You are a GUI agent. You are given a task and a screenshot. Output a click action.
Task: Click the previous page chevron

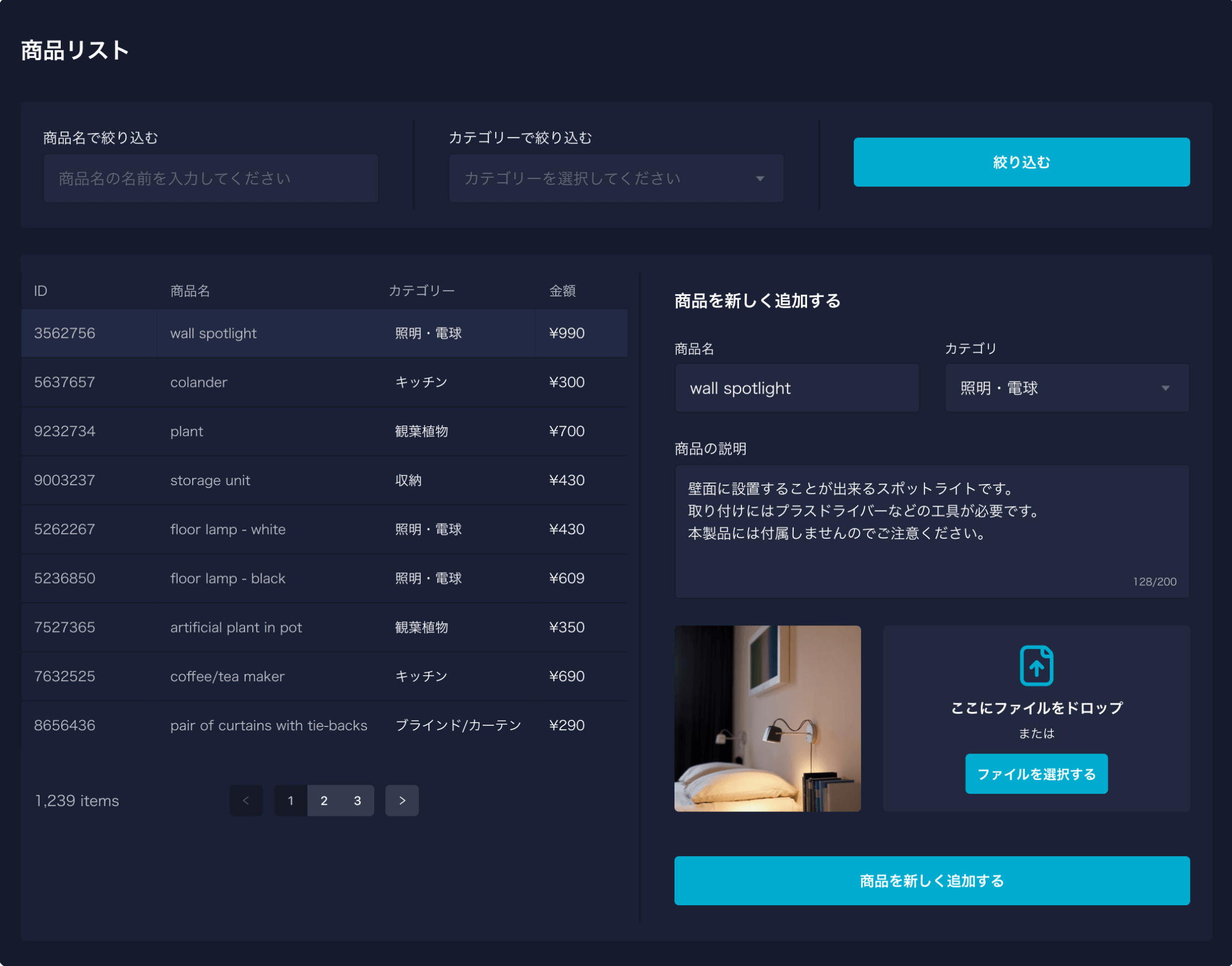pyautogui.click(x=246, y=800)
